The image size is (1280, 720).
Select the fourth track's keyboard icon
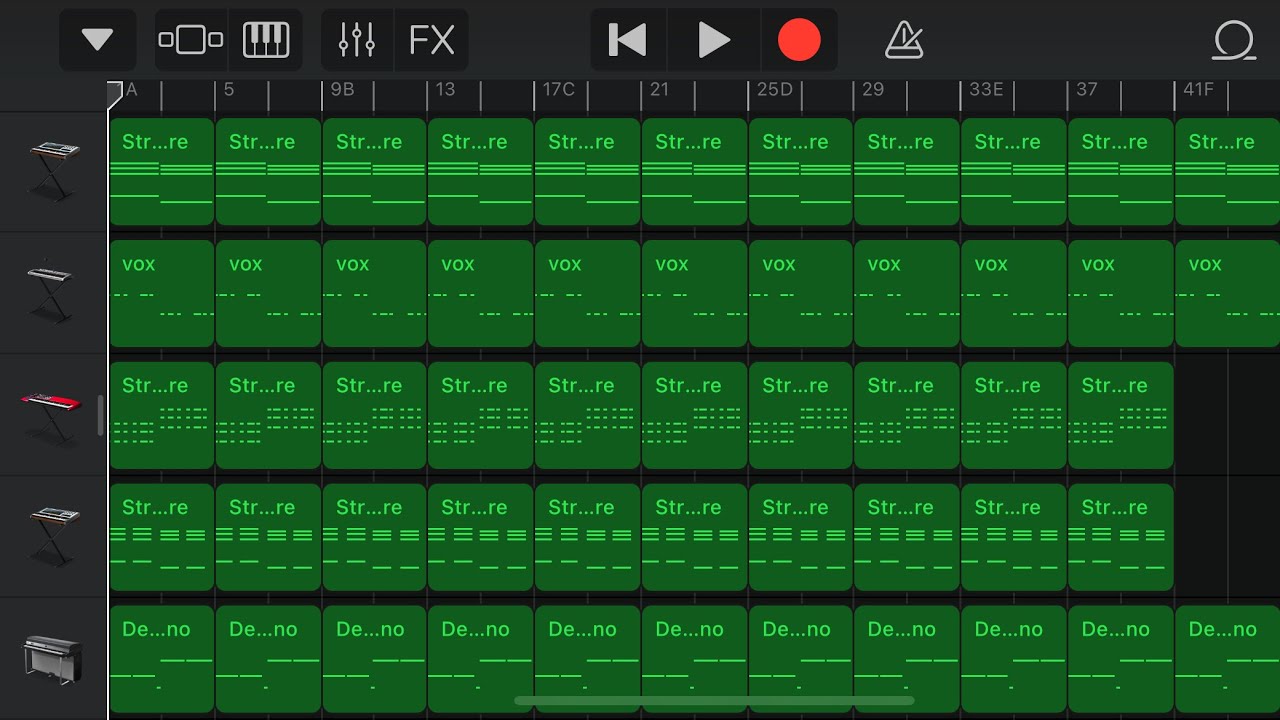tap(54, 538)
